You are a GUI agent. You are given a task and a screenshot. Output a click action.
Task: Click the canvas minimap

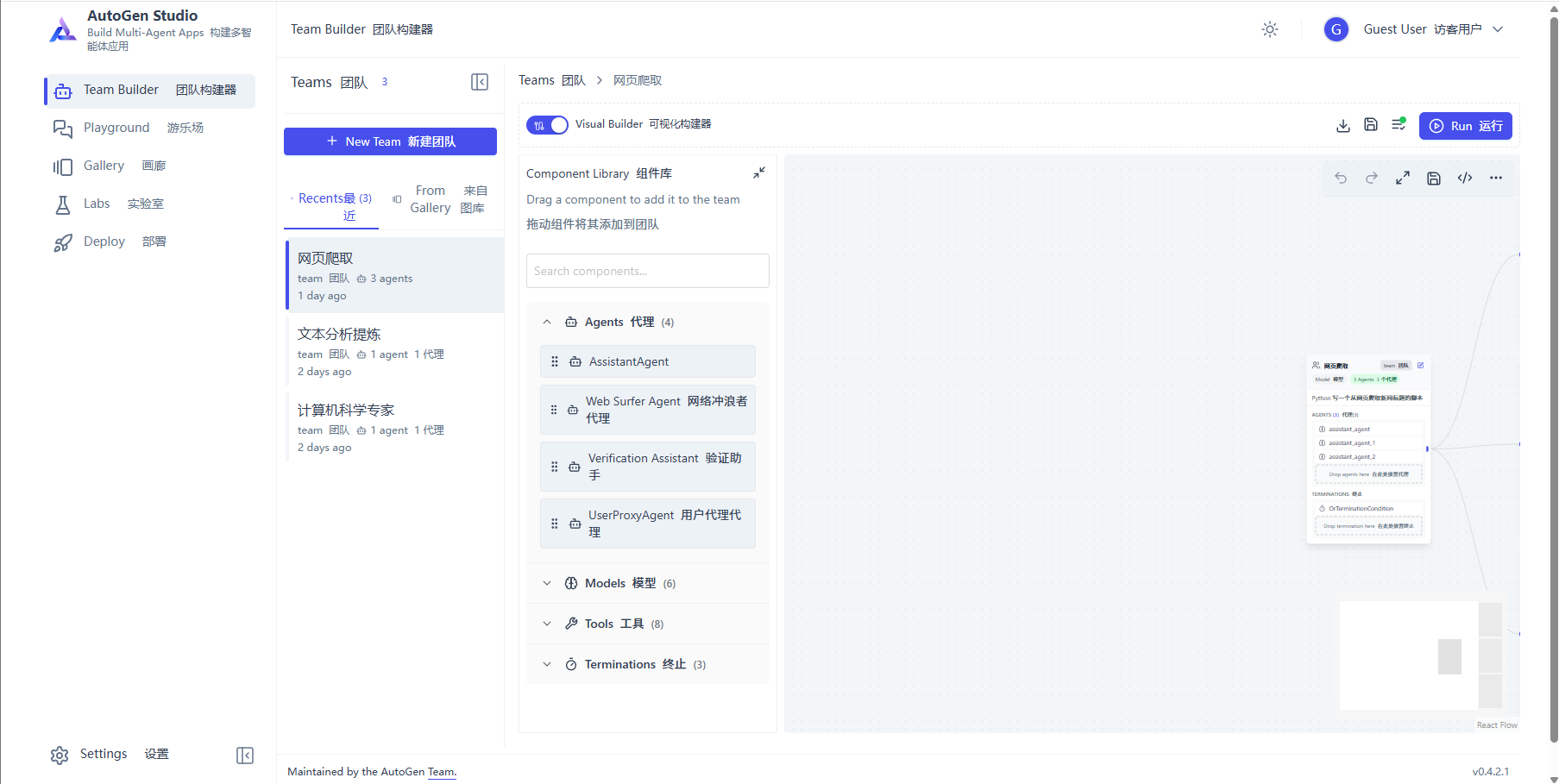[x=1422, y=655]
